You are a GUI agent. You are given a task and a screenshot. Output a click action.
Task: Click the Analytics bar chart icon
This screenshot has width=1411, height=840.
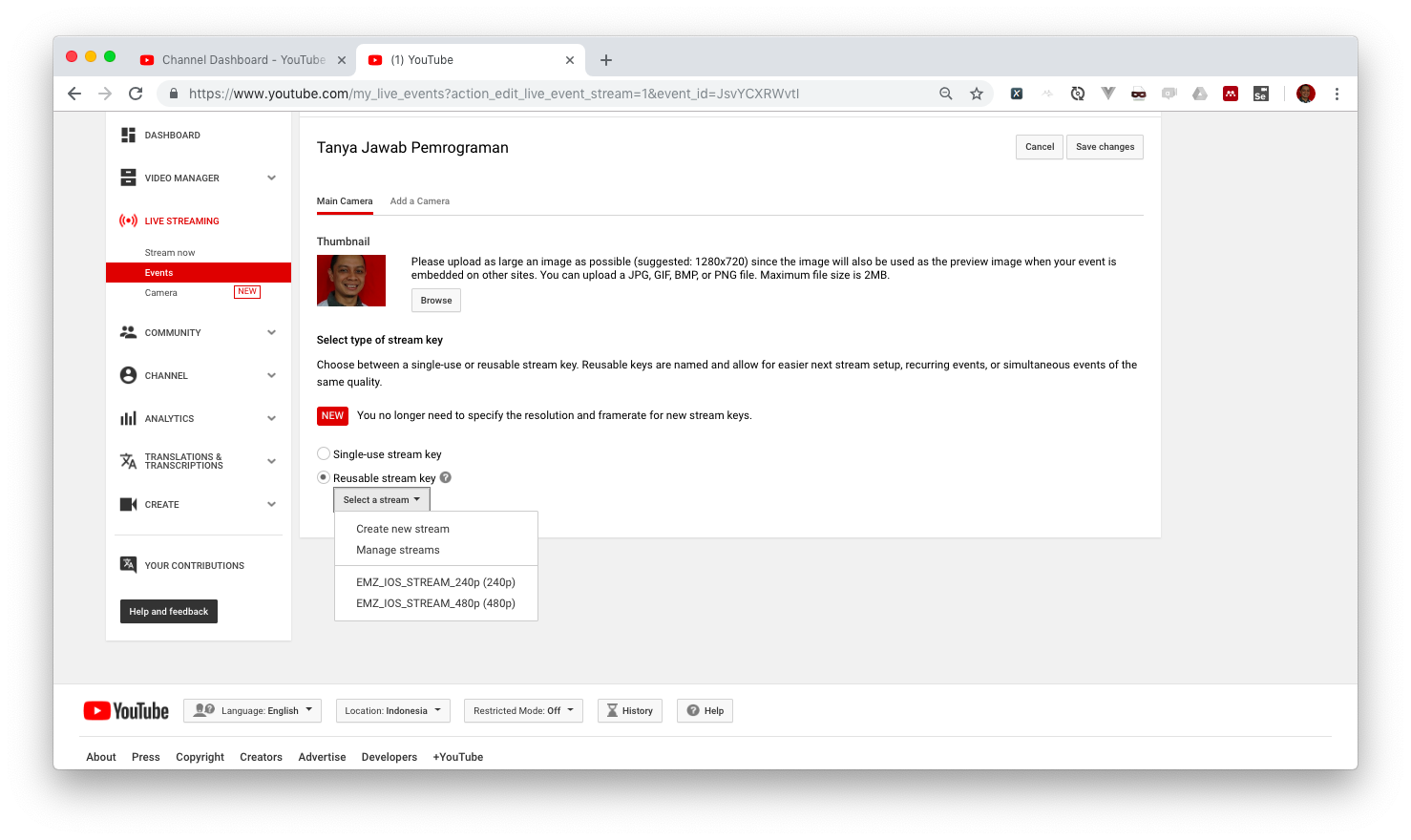point(128,418)
